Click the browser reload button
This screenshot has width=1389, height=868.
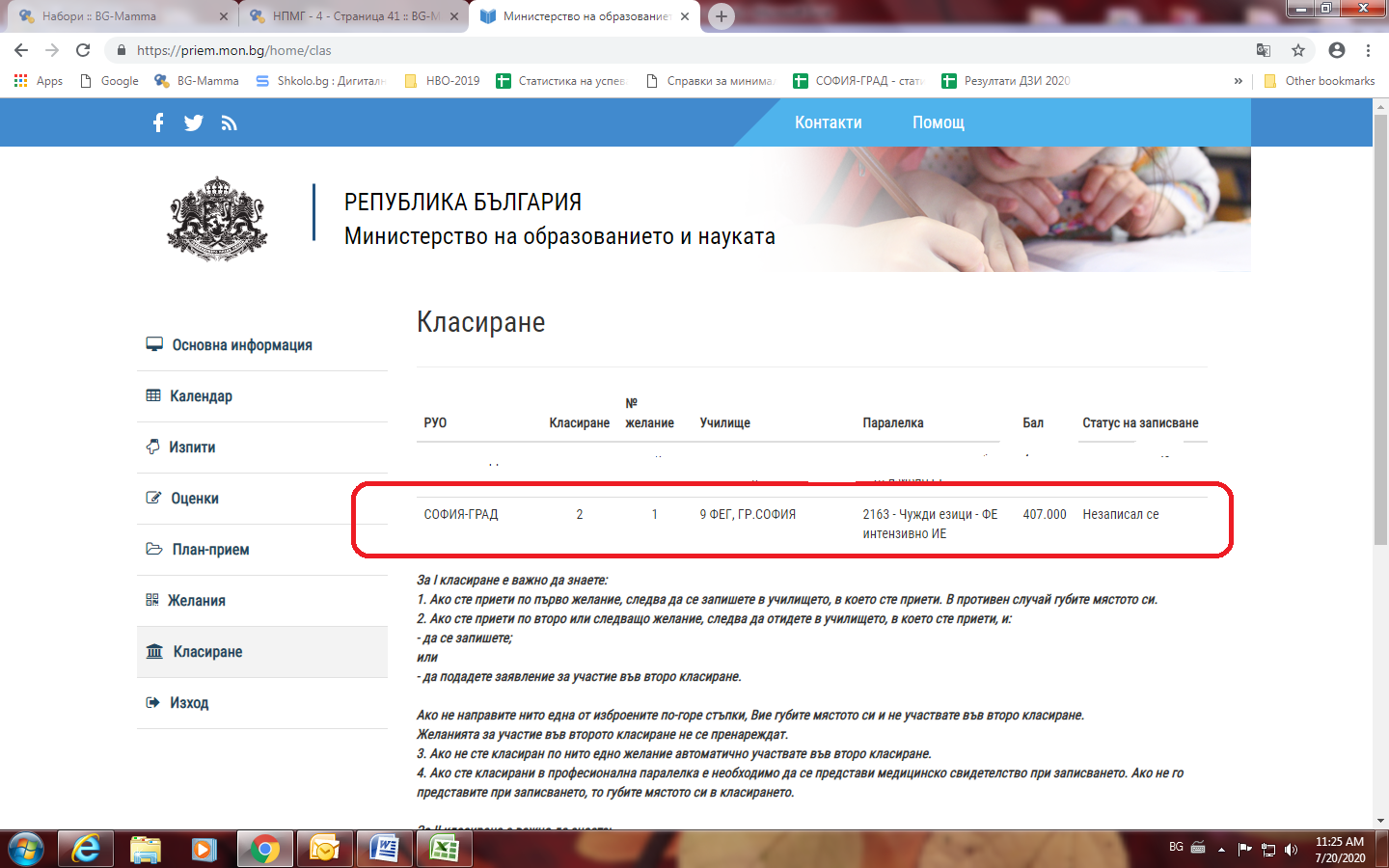tap(83, 50)
